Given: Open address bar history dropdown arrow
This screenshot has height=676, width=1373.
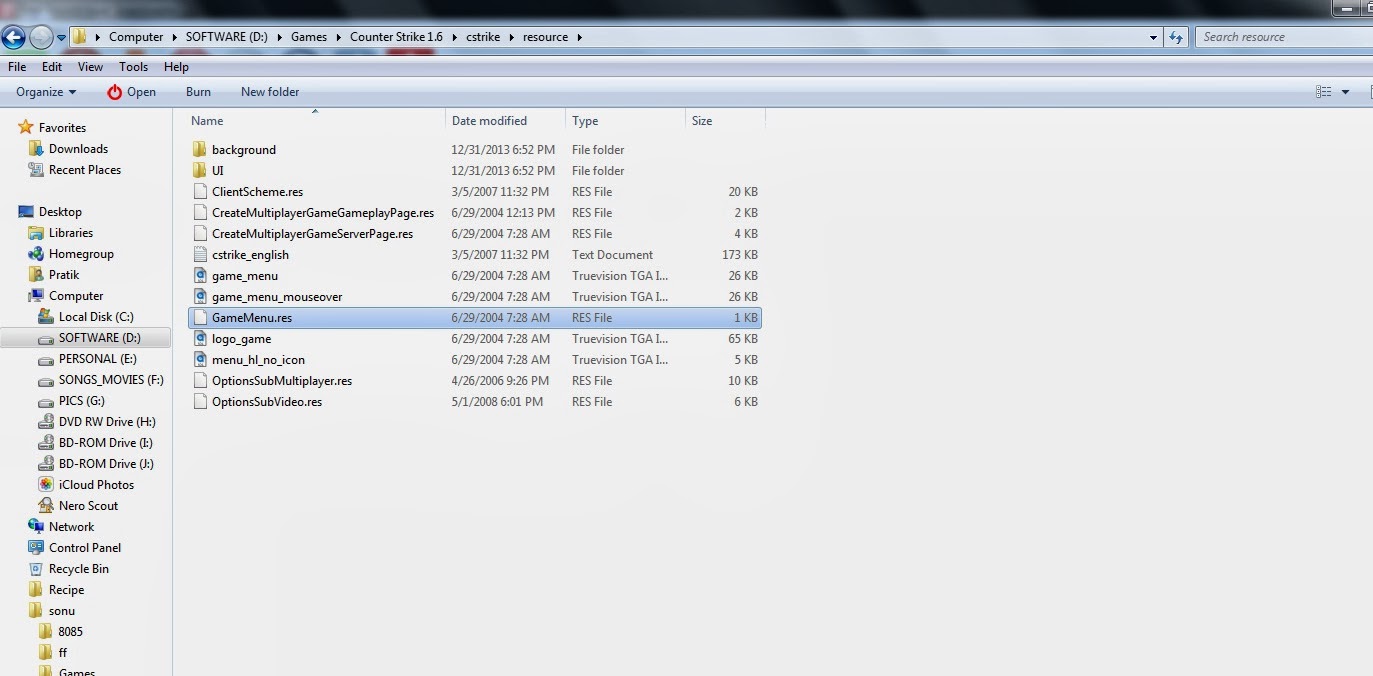Looking at the screenshot, I should [1154, 37].
